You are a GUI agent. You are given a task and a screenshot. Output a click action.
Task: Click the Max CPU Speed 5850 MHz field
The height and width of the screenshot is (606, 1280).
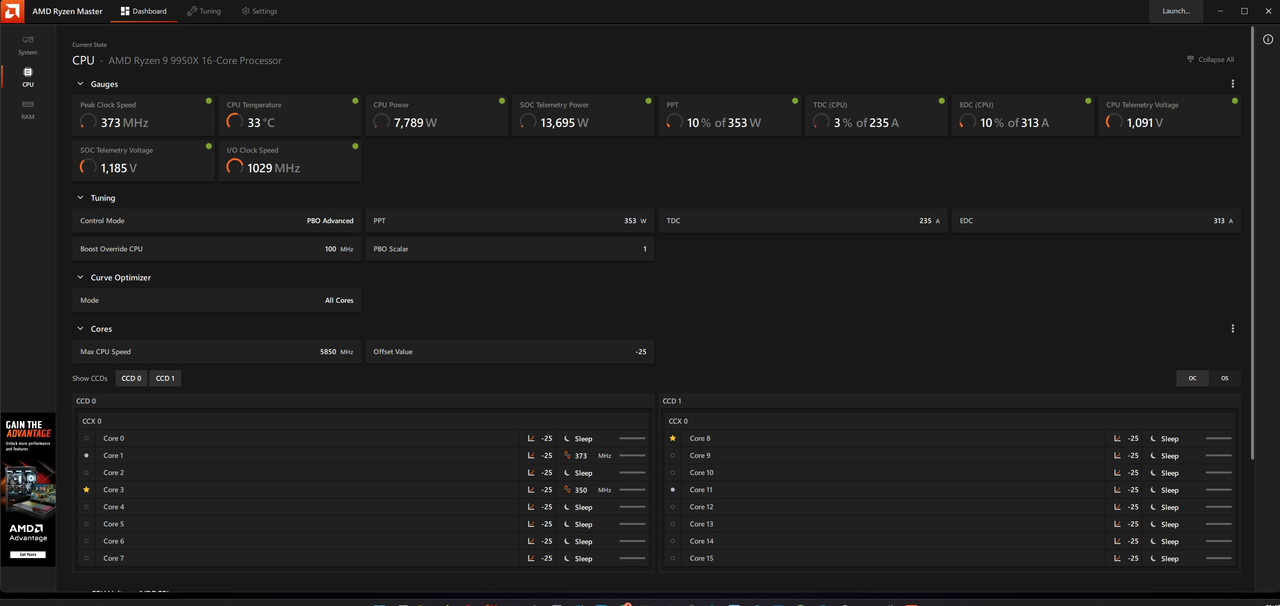[217, 352]
